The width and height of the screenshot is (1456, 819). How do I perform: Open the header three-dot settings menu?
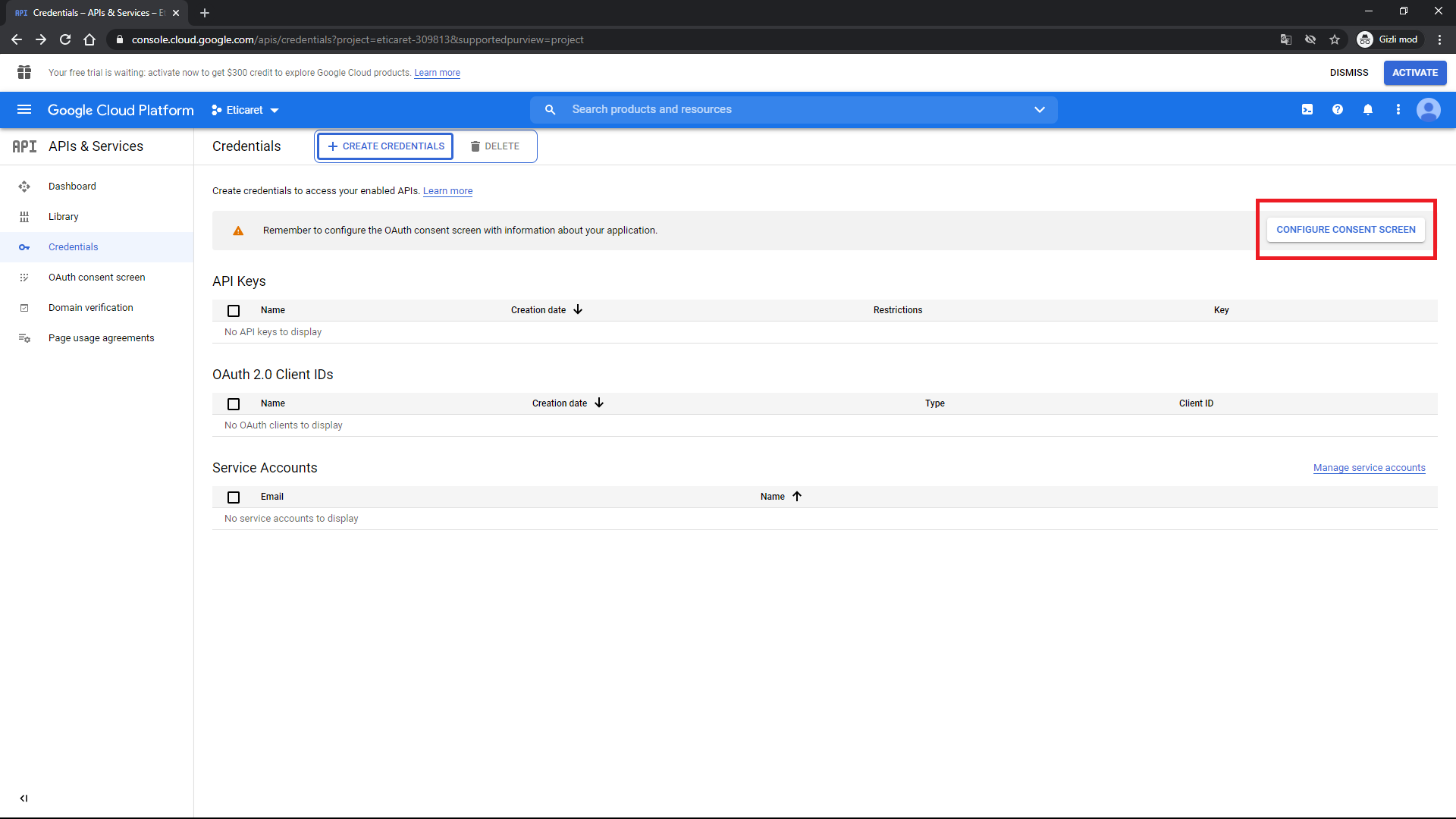(1398, 110)
